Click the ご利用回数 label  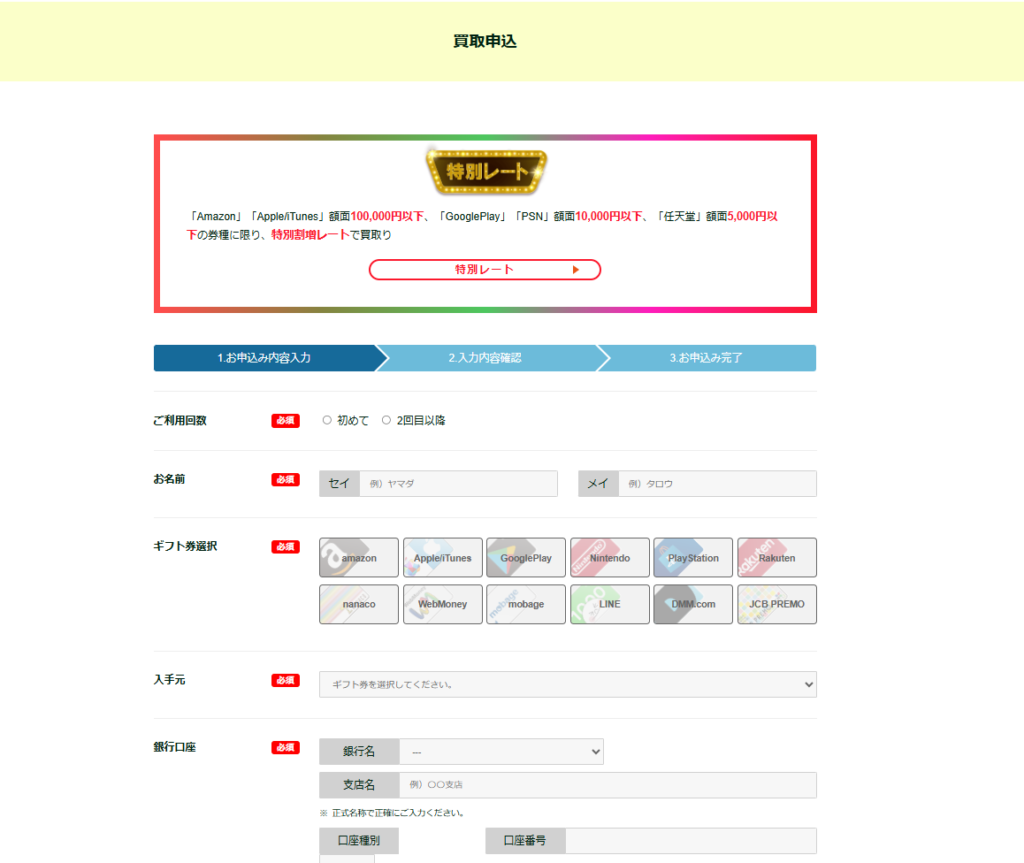pos(180,420)
